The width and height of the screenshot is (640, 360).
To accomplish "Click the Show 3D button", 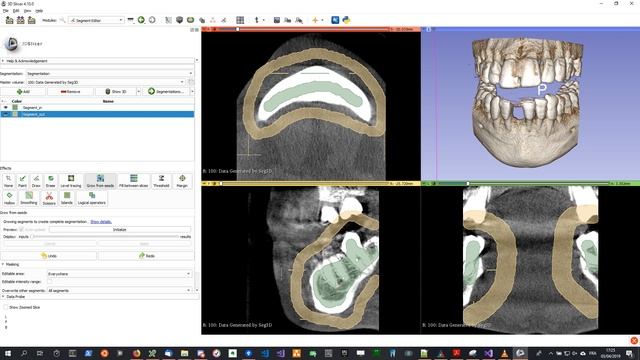I will tap(116, 91).
